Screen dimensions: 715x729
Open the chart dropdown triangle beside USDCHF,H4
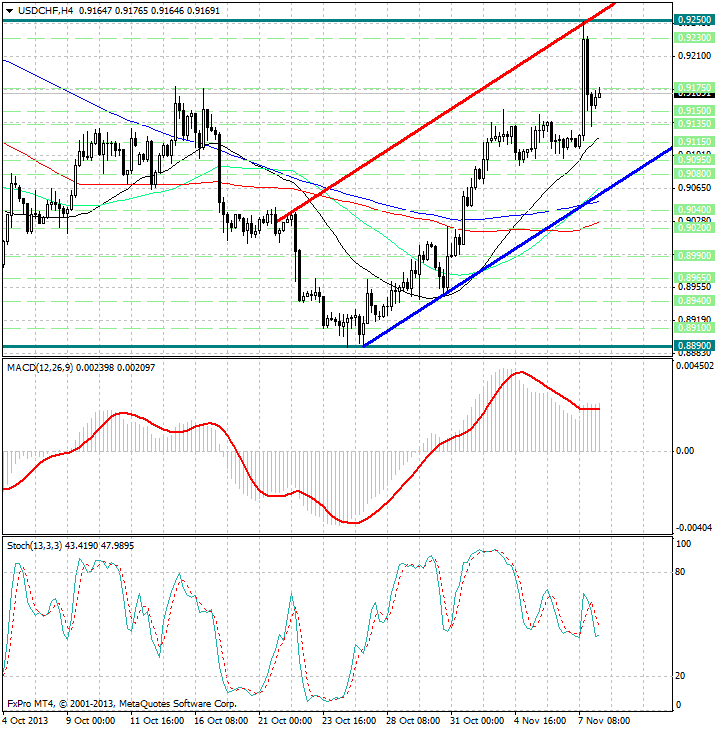(9, 11)
